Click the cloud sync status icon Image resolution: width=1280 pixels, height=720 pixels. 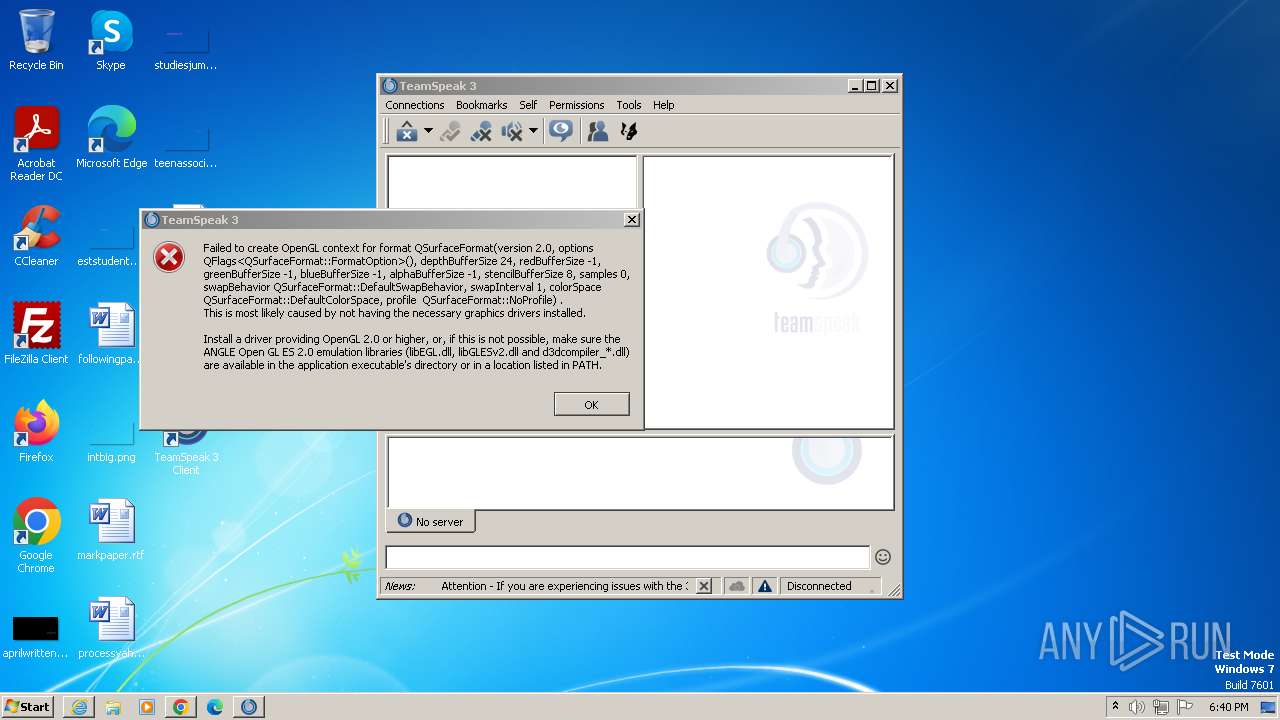coord(737,586)
